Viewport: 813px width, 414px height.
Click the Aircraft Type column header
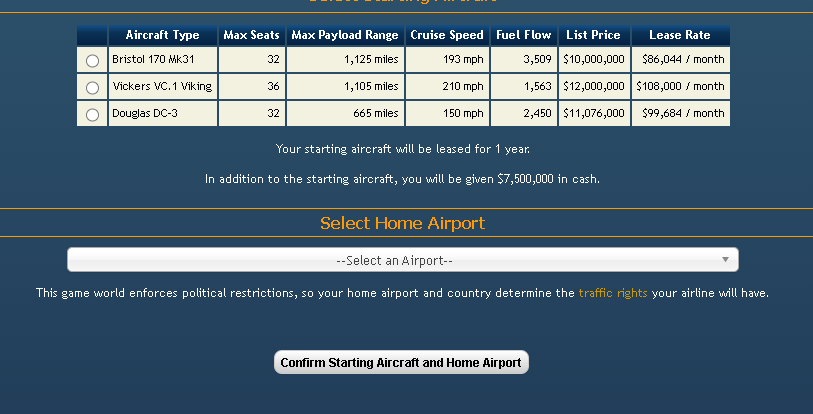[163, 35]
